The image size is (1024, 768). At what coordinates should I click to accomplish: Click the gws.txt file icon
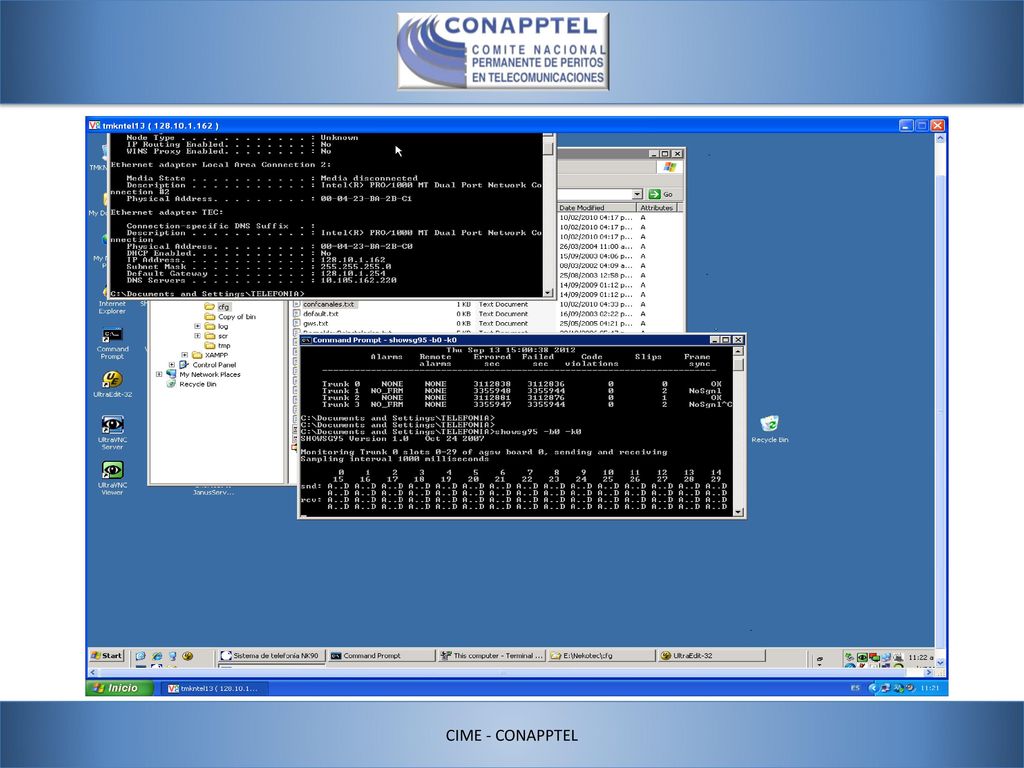pos(297,323)
